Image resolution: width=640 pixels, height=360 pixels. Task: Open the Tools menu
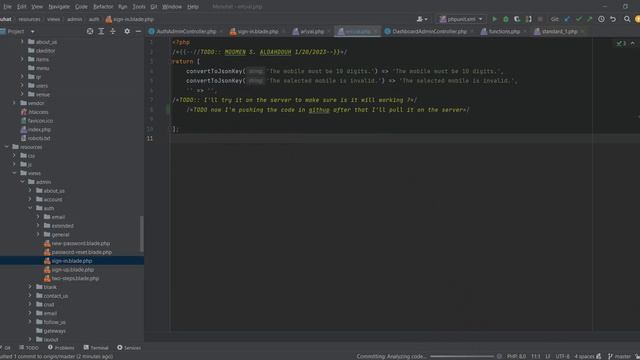(x=139, y=7)
